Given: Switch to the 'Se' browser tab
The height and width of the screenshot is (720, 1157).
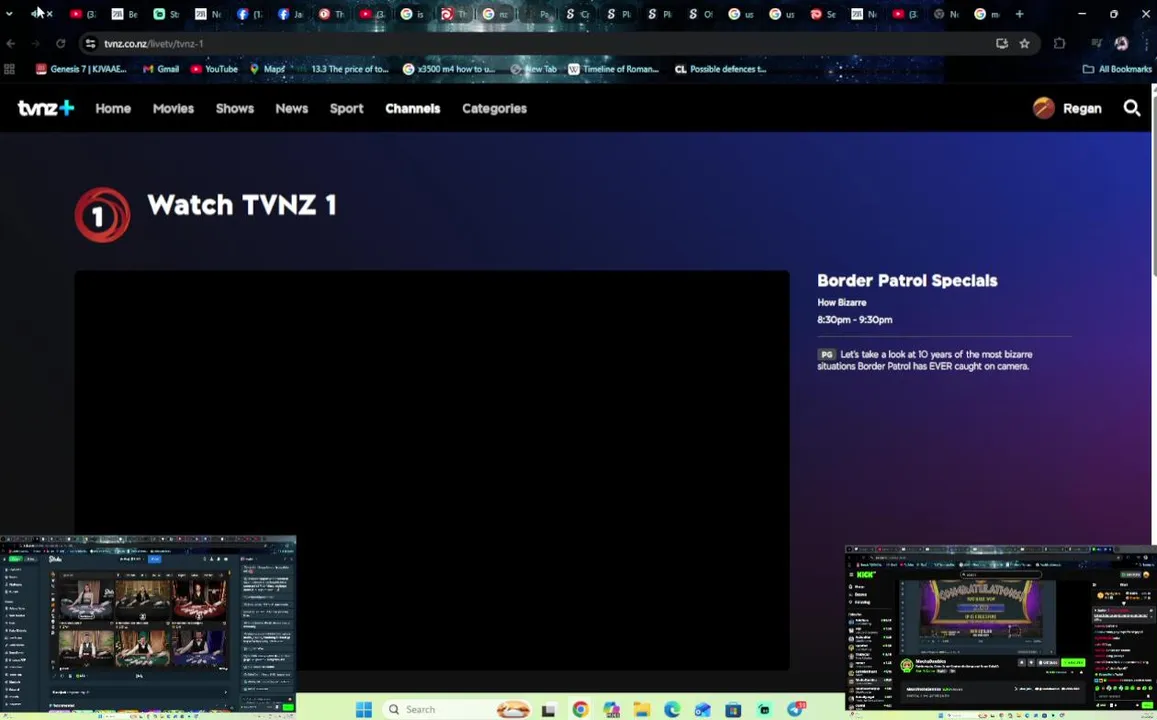Looking at the screenshot, I should (x=823, y=14).
